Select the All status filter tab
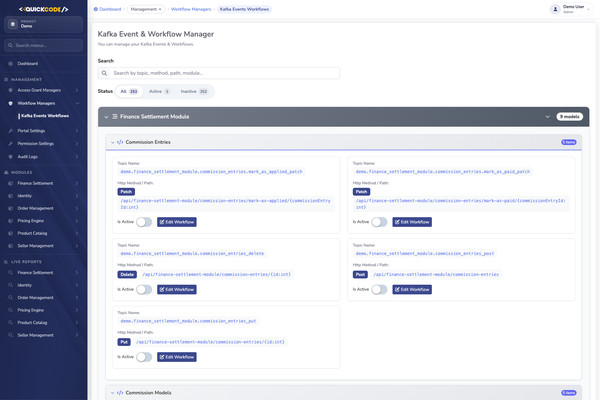This screenshot has height=400, width=600. coord(129,91)
